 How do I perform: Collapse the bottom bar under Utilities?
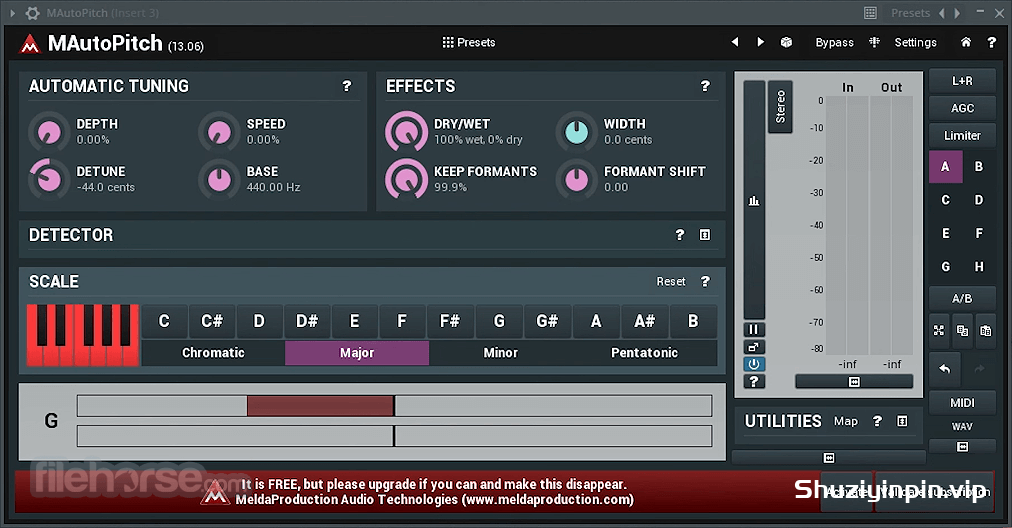click(829, 458)
